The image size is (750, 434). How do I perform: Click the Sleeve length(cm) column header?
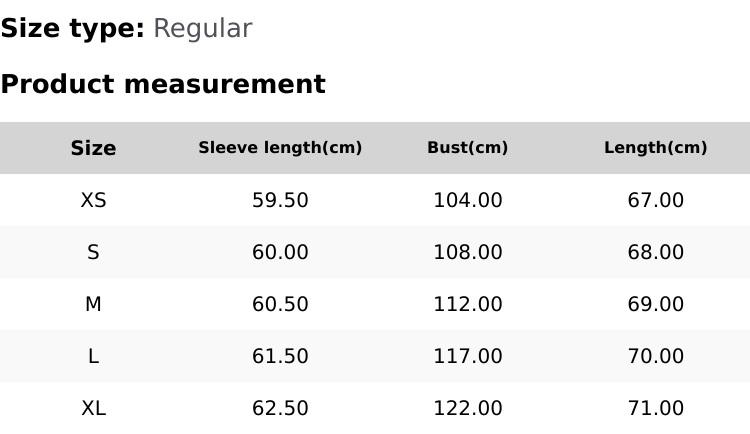(x=280, y=148)
